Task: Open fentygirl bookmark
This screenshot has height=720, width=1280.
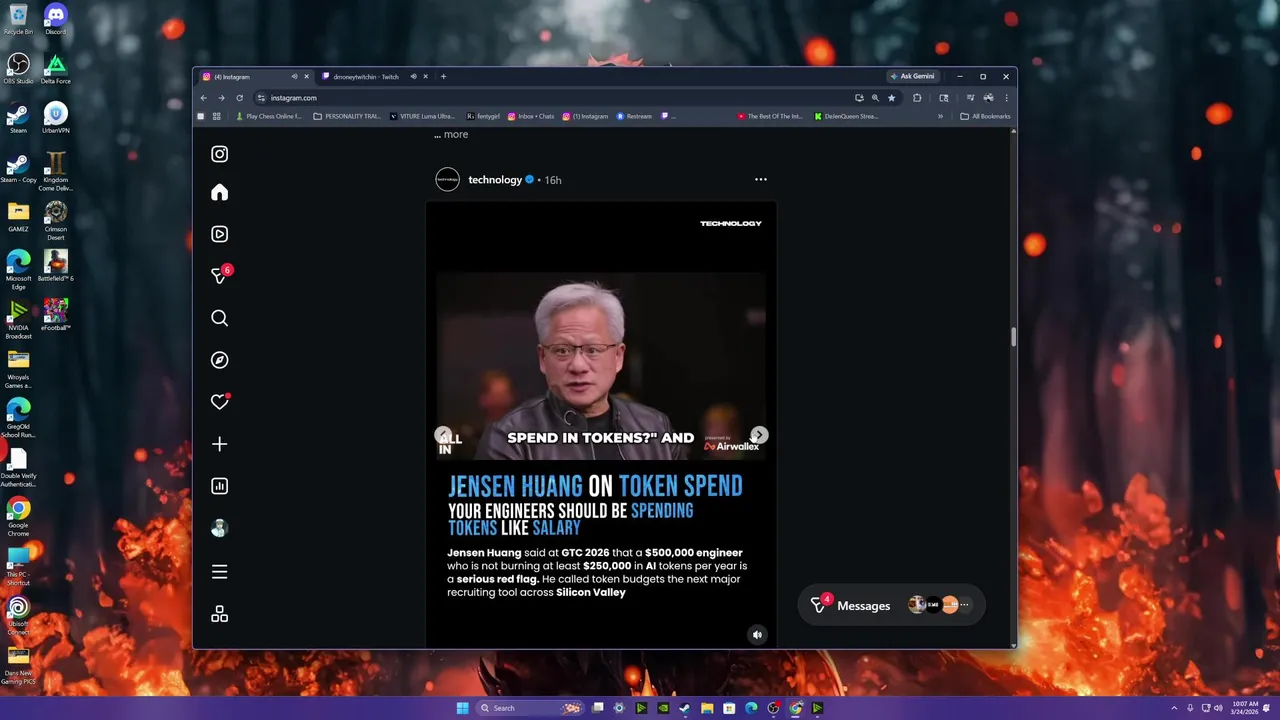Action: tap(482, 116)
